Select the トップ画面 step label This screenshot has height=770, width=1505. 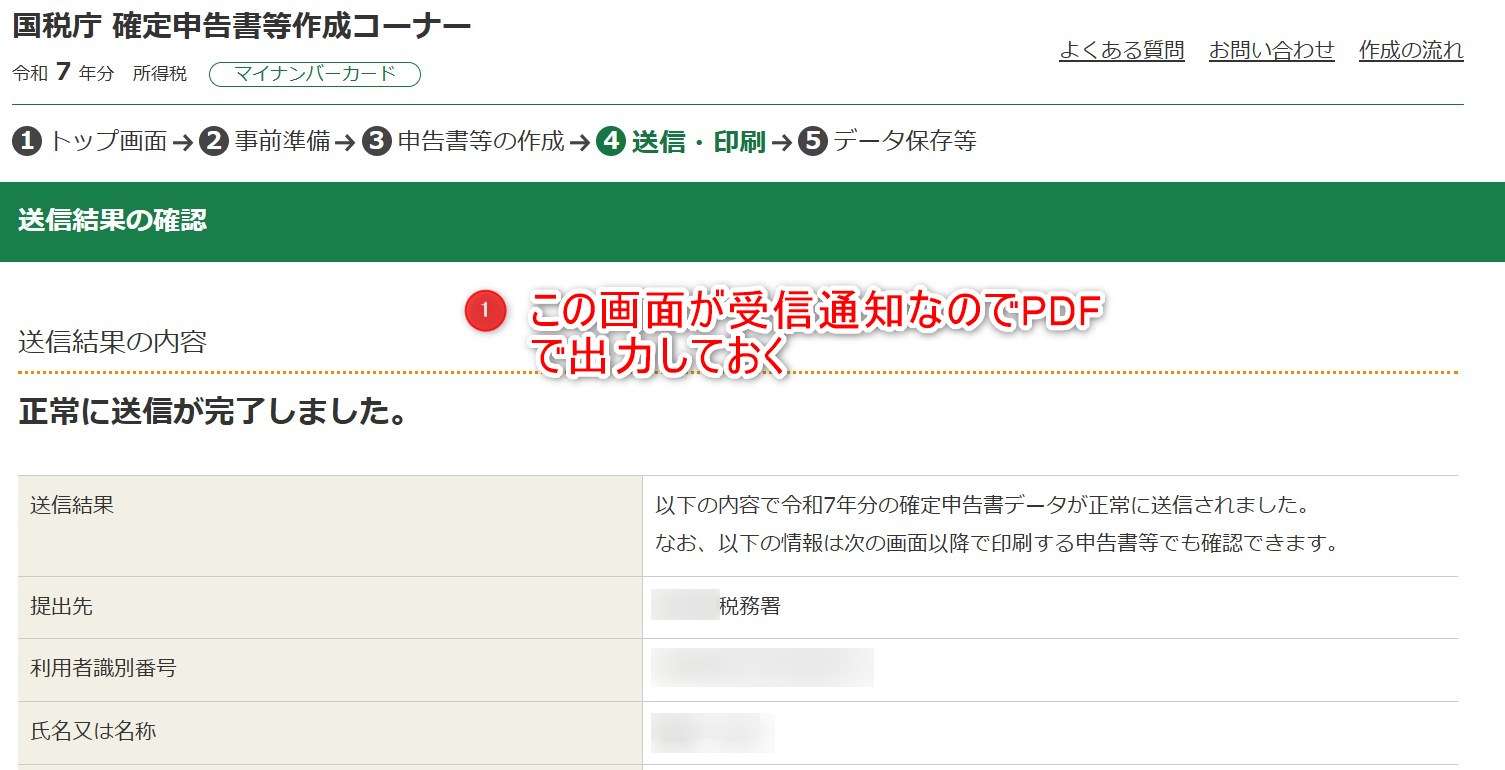coord(108,142)
